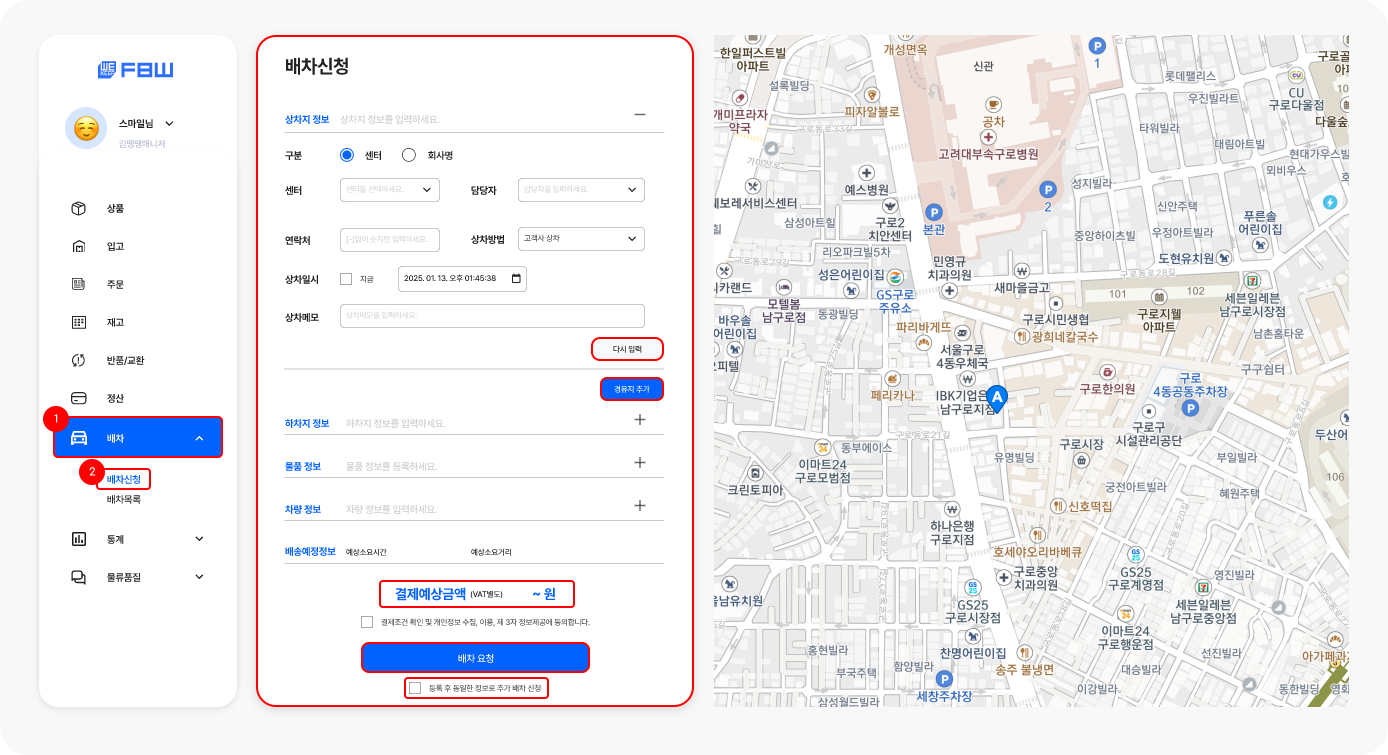
Task: Select the 회사명 radio button
Action: click(x=408, y=155)
